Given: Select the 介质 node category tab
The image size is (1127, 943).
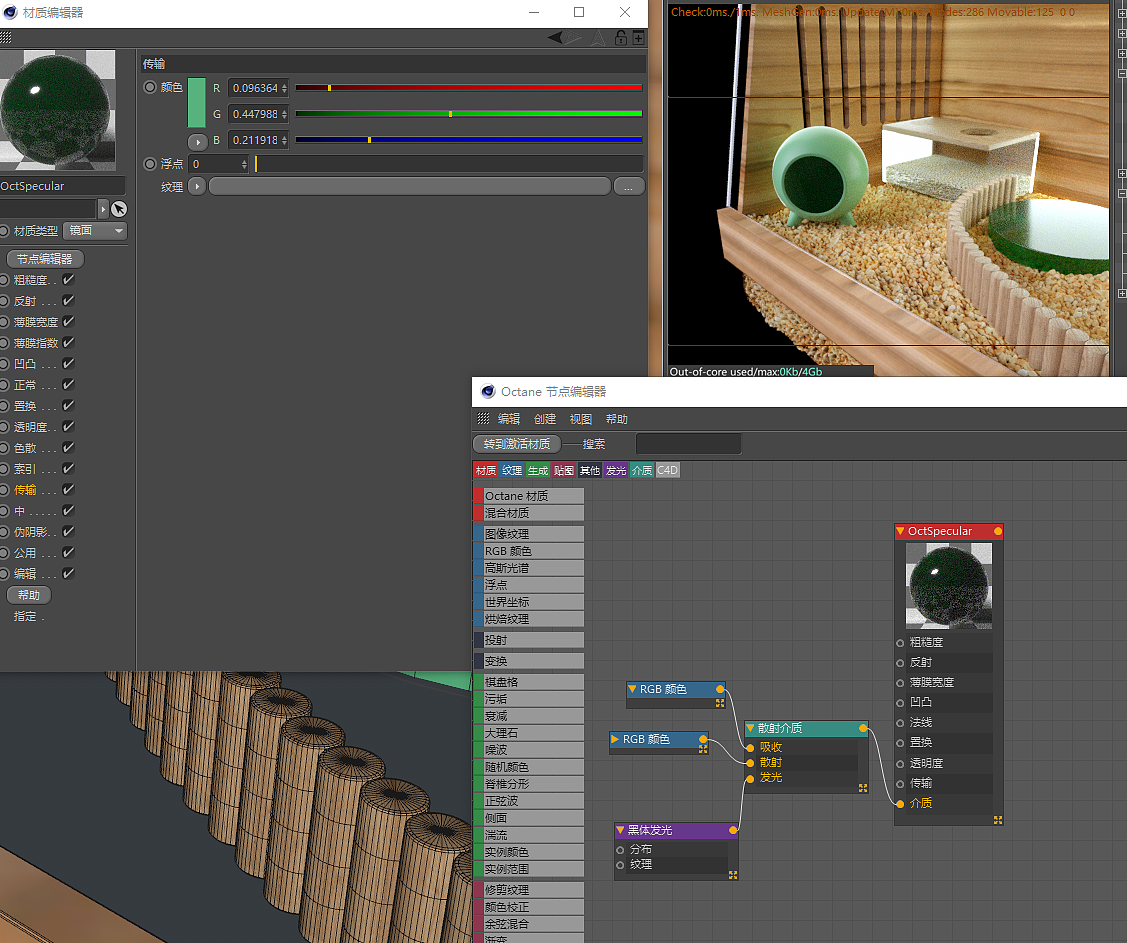Looking at the screenshot, I should tap(642, 470).
